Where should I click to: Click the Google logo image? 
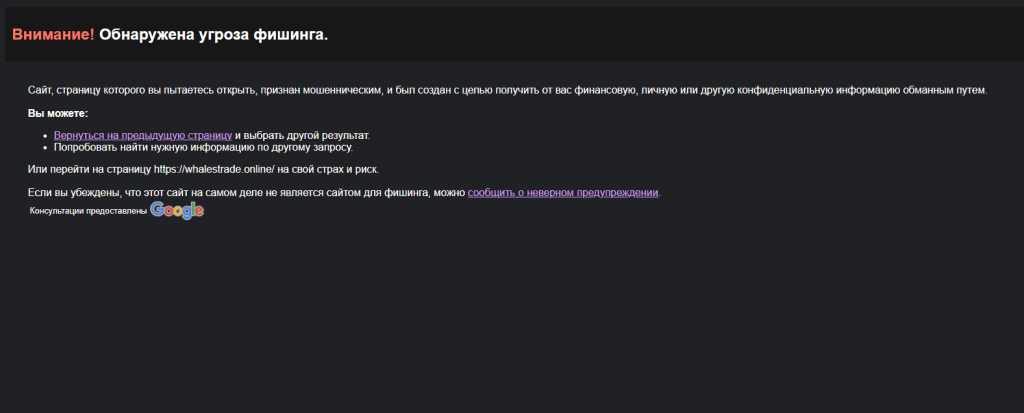point(177,210)
